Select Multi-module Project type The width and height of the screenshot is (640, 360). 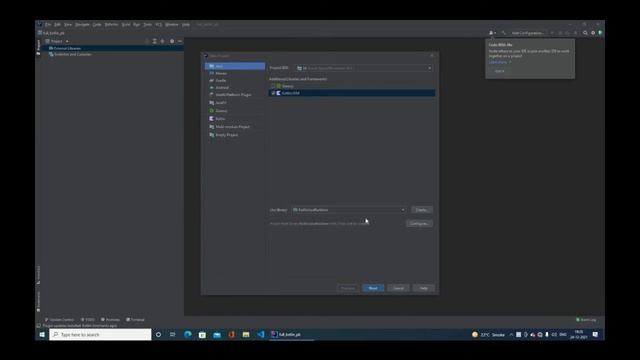pos(235,127)
